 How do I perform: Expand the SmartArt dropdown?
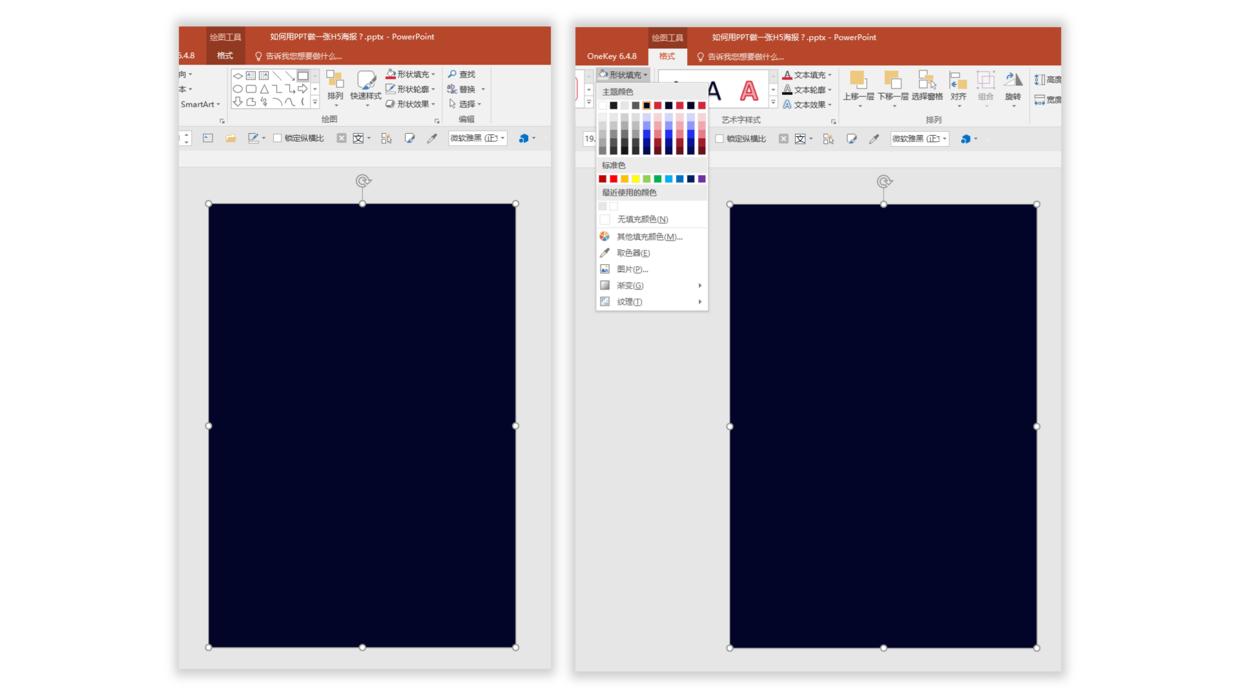(200, 104)
